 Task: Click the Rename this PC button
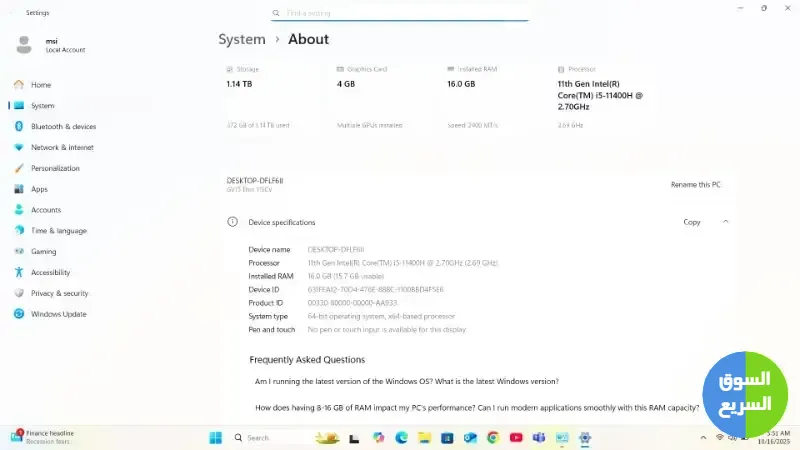695,185
